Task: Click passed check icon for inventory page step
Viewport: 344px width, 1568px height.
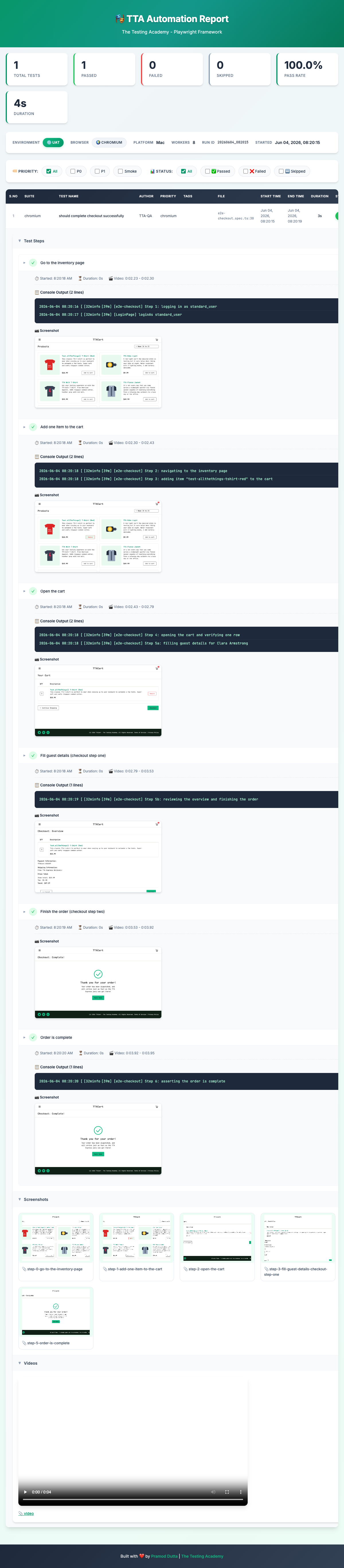Action: [x=33, y=263]
